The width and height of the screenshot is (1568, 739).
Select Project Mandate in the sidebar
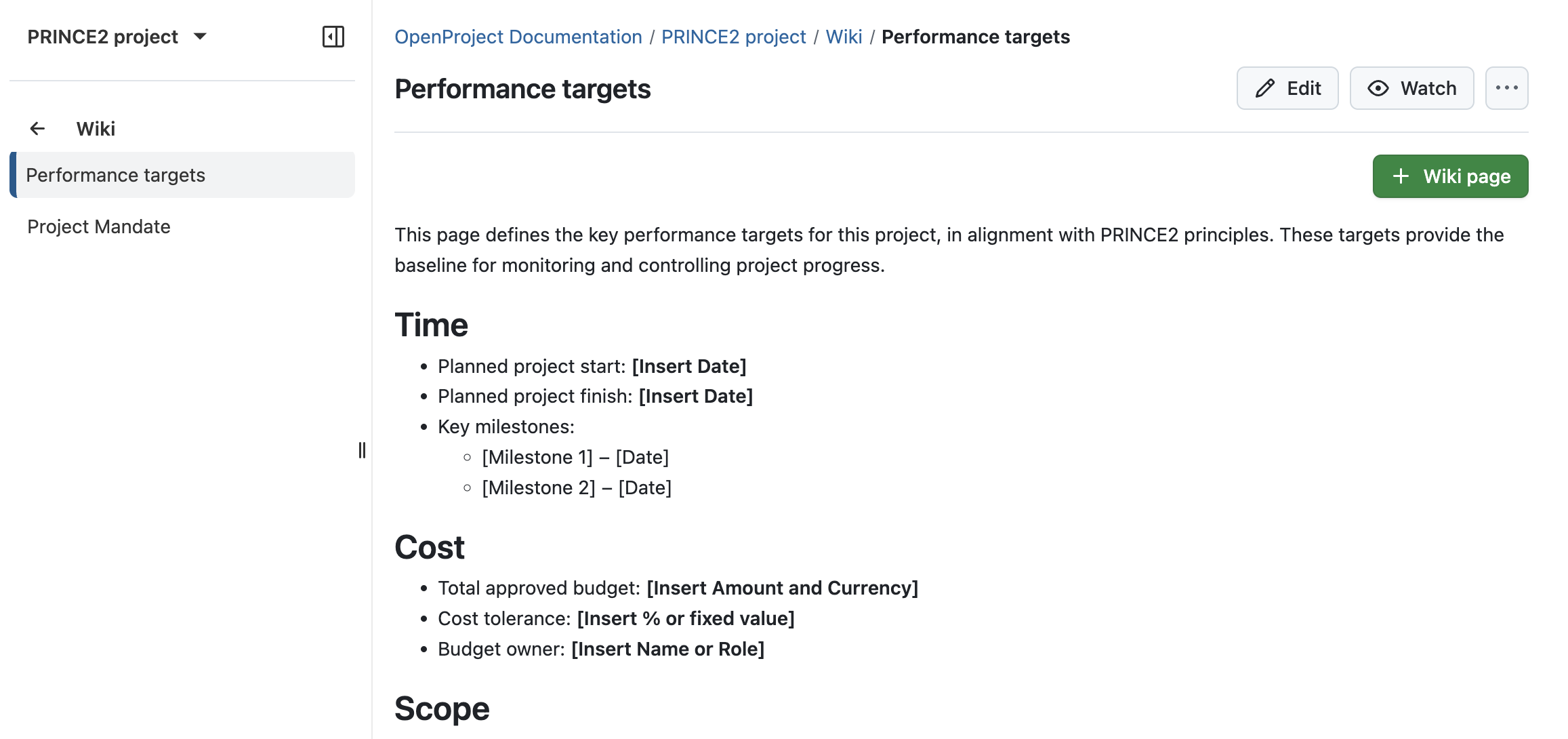pyautogui.click(x=98, y=226)
